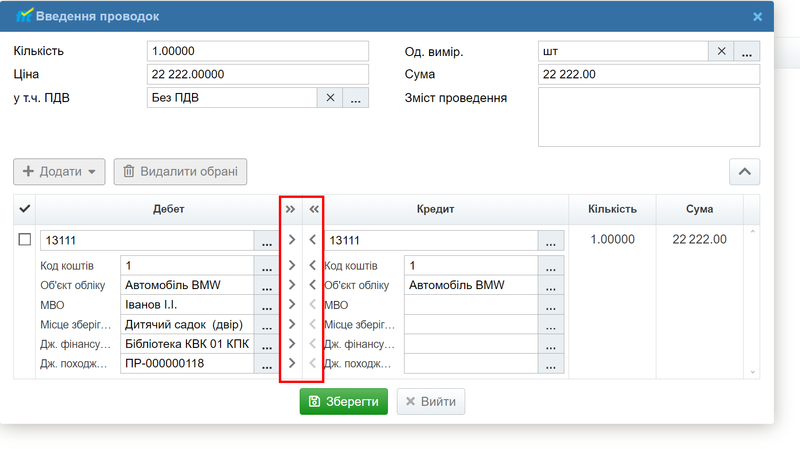Open у т.ч. ПДВ lookup ellipsis button
The width and height of the screenshot is (800, 449).
coord(356,98)
